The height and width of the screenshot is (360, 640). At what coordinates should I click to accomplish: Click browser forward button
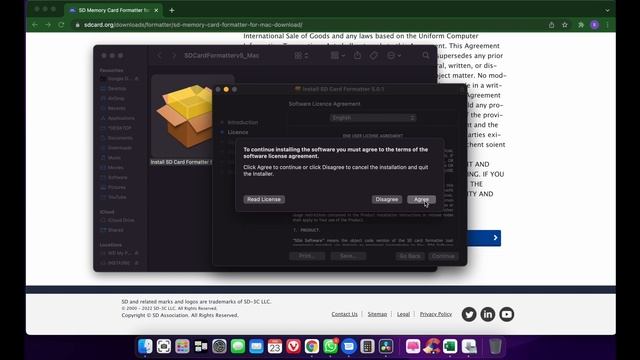48,25
